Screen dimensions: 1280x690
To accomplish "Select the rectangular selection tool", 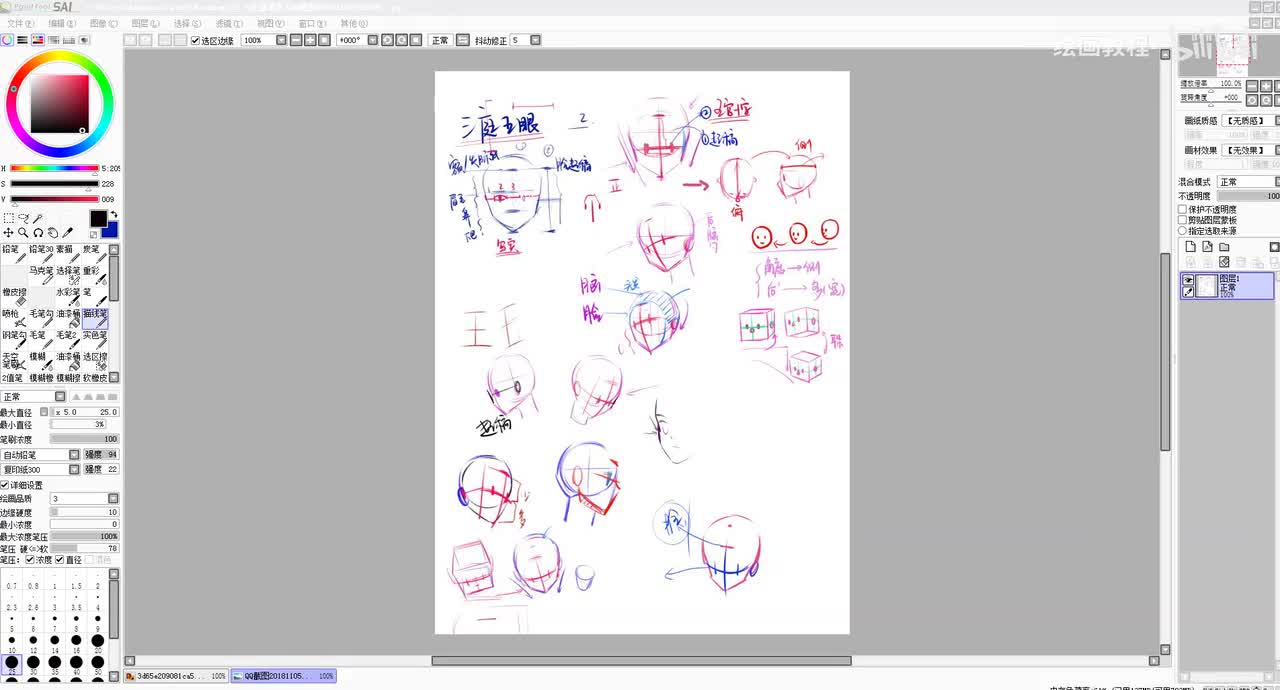I will pos(8,218).
